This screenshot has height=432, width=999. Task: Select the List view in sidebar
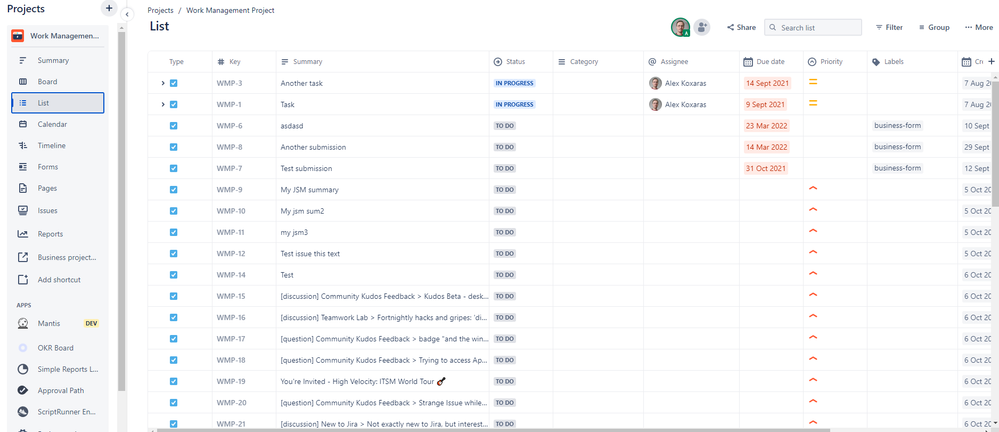click(57, 103)
